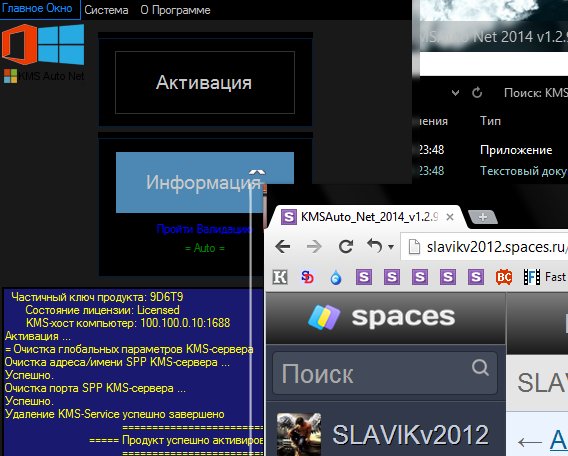Open the dropdown next to the undo arrow
Viewport: 568px width, 456px height.
point(390,247)
